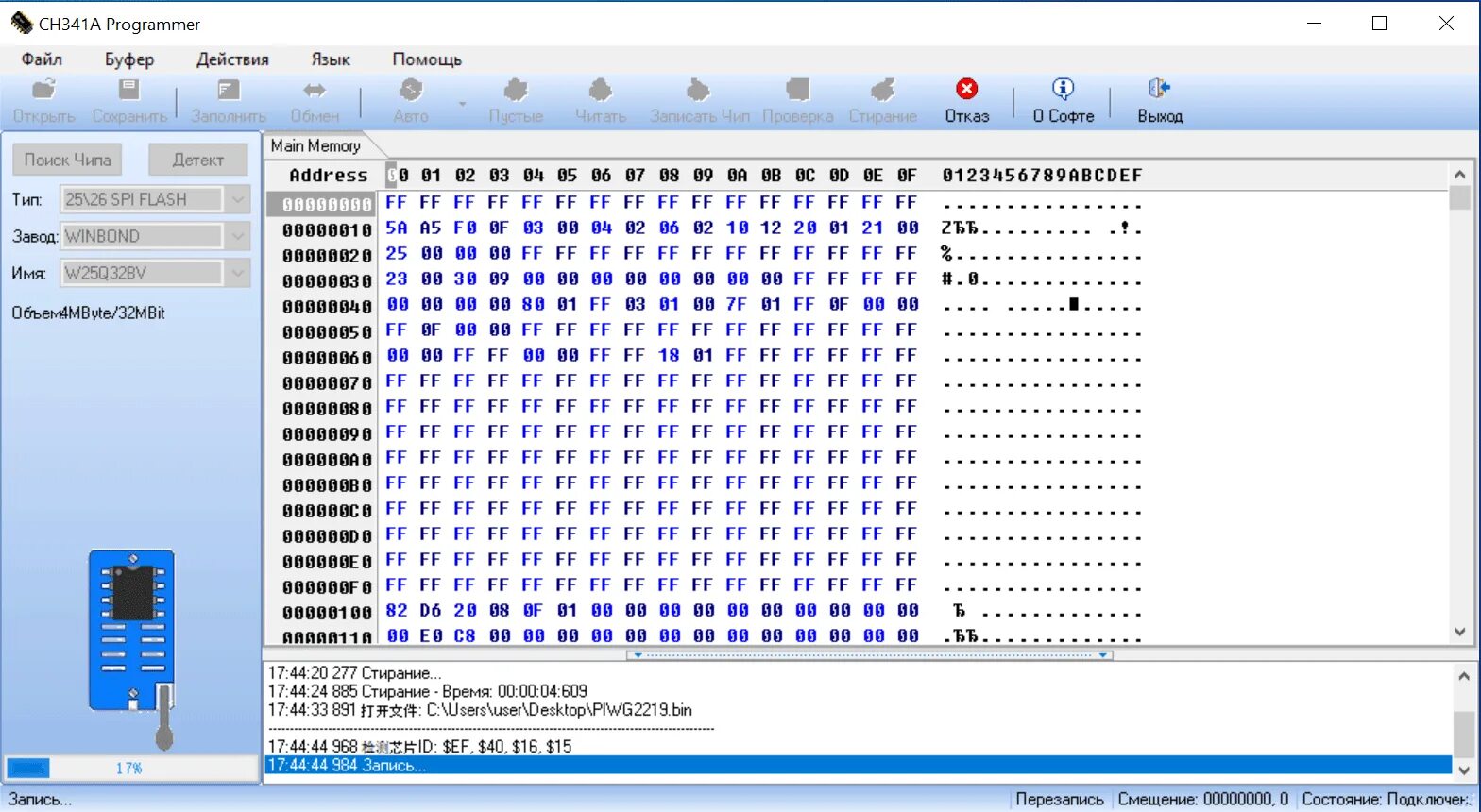This screenshot has width=1481, height=812.
Task: Expand the Тип 25\26 SPI FLASH dropdown
Action: [238, 199]
